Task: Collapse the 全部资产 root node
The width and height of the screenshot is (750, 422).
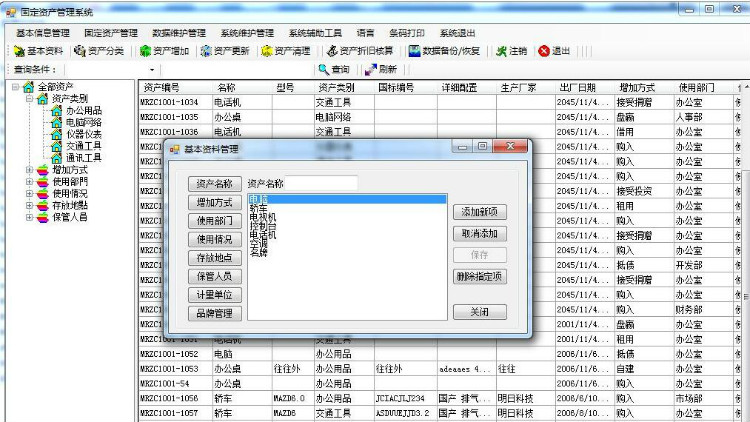Action: [15, 87]
